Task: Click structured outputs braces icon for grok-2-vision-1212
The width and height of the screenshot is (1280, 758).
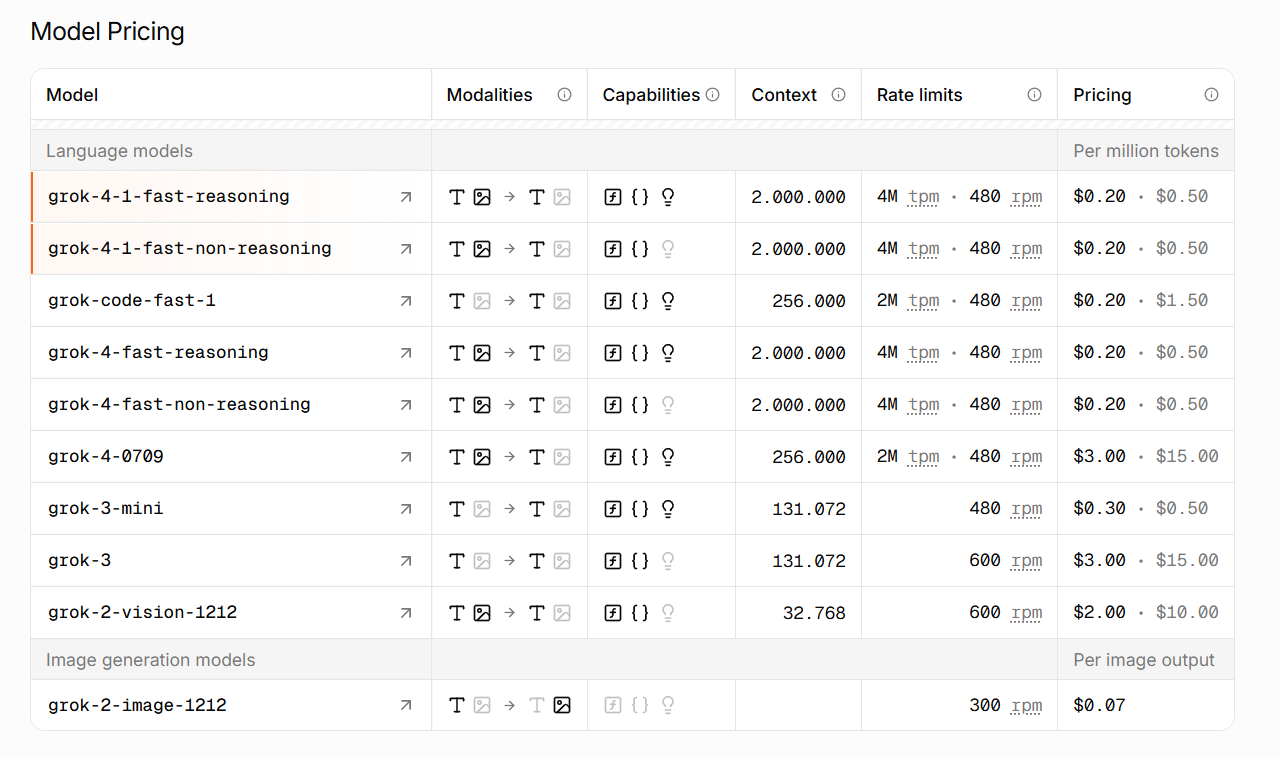Action: pos(640,613)
